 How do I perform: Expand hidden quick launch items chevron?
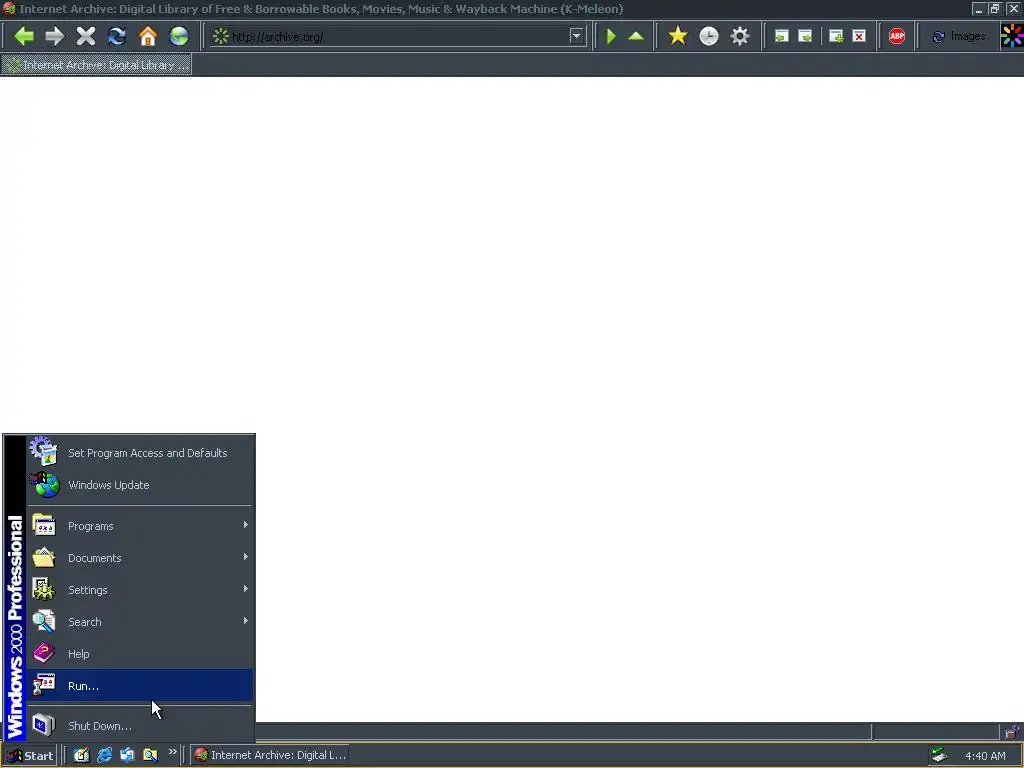coord(172,752)
